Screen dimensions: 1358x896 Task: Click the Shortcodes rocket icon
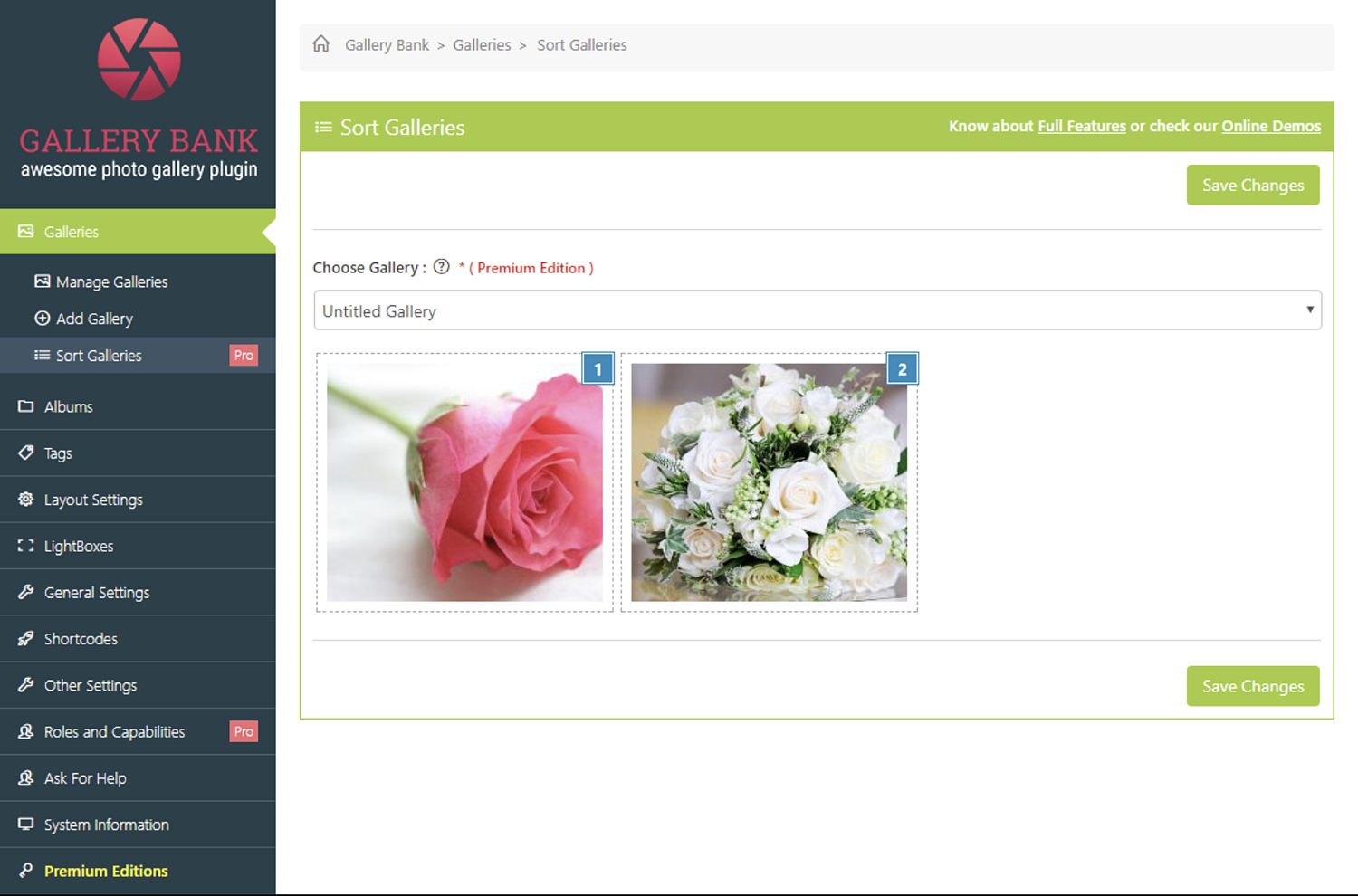tap(26, 638)
